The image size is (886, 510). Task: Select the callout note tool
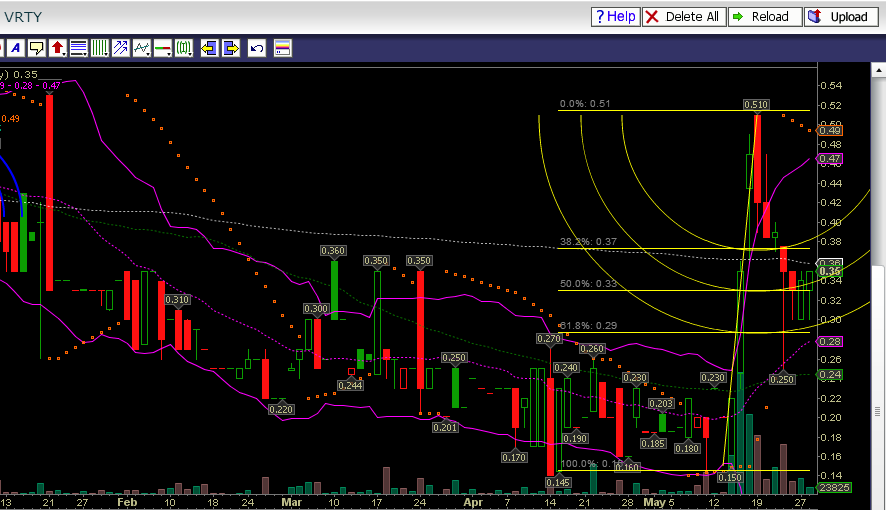tap(37, 49)
